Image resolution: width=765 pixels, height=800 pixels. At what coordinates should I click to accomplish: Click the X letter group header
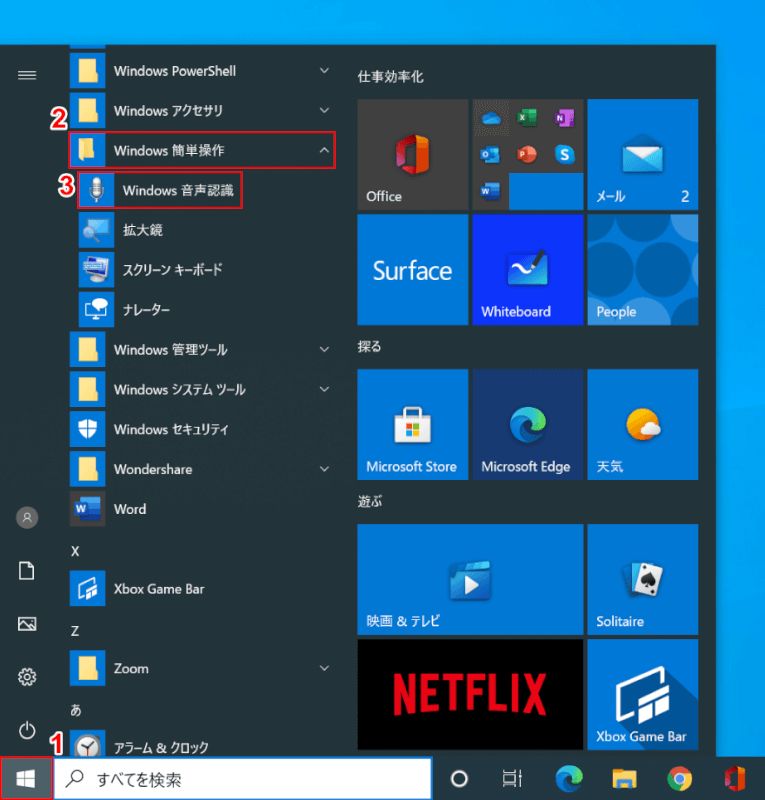75,551
